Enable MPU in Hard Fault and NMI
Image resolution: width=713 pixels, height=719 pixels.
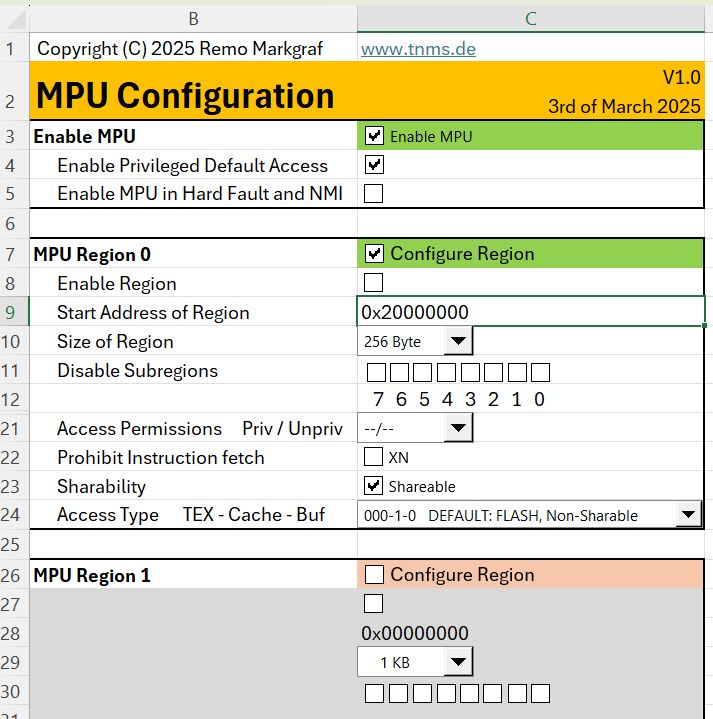point(374,194)
